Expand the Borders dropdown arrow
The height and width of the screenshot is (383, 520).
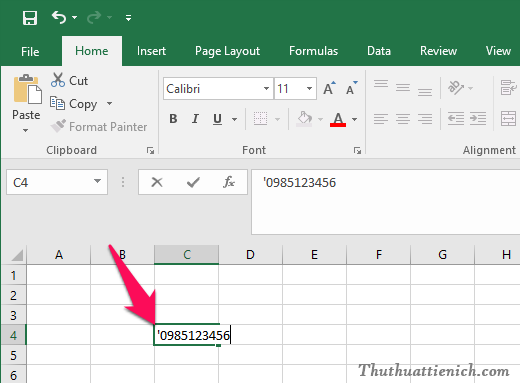[x=277, y=119]
